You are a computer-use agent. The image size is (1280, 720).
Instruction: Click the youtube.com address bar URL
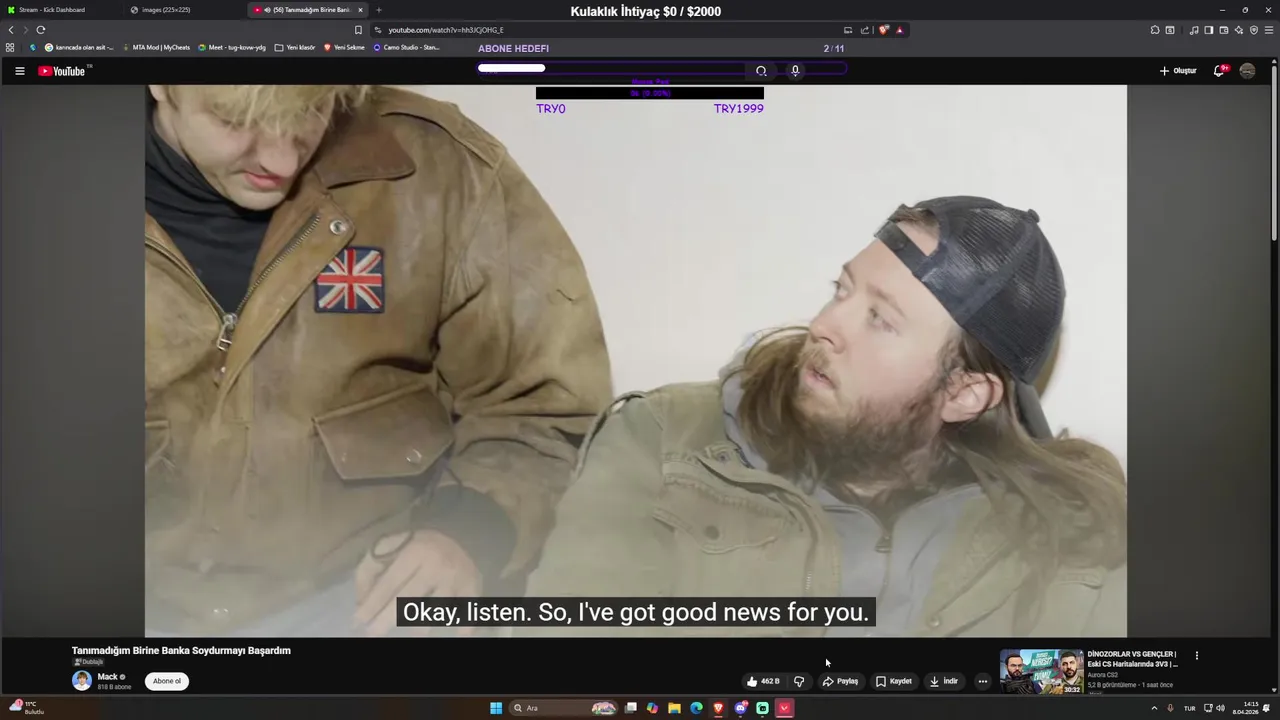tap(446, 30)
